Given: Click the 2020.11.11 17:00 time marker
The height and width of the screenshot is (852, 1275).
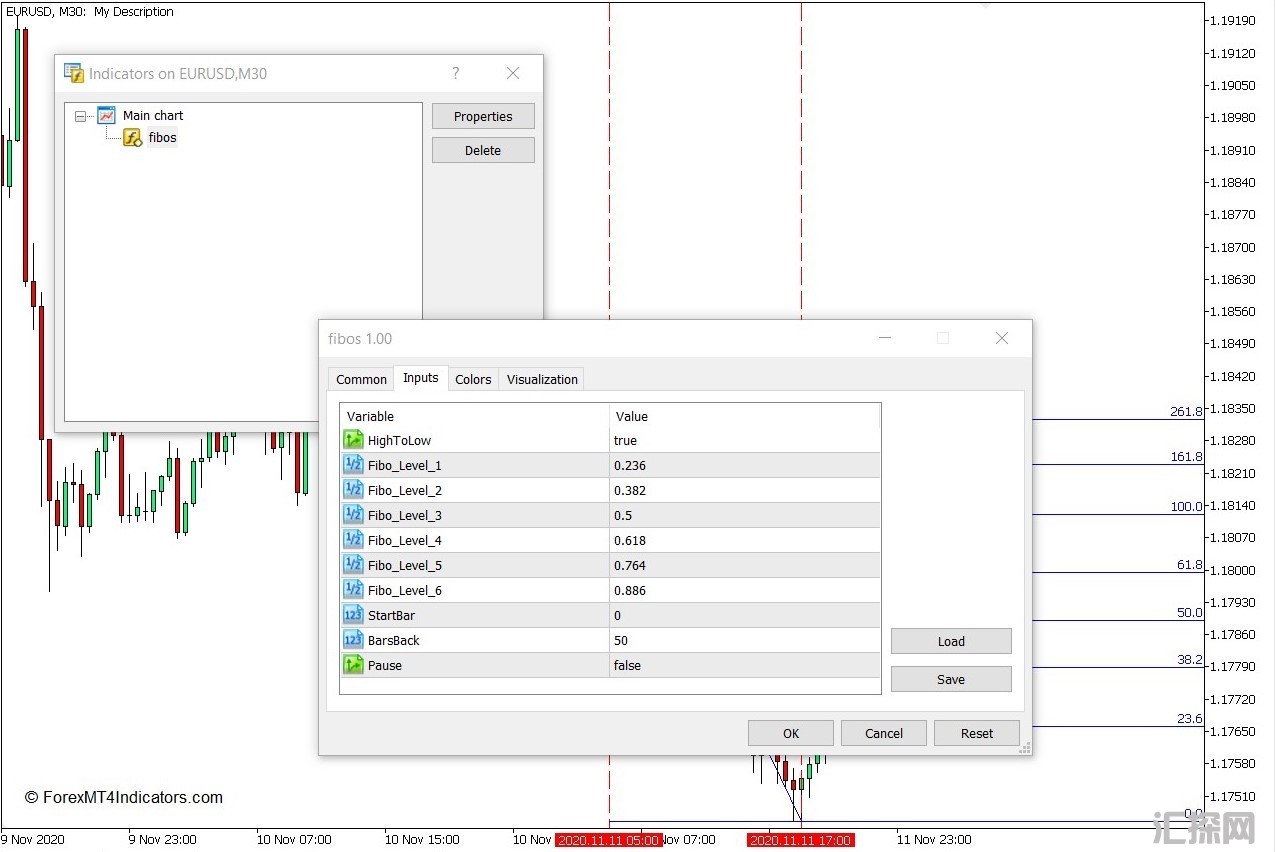Looking at the screenshot, I should 801,840.
